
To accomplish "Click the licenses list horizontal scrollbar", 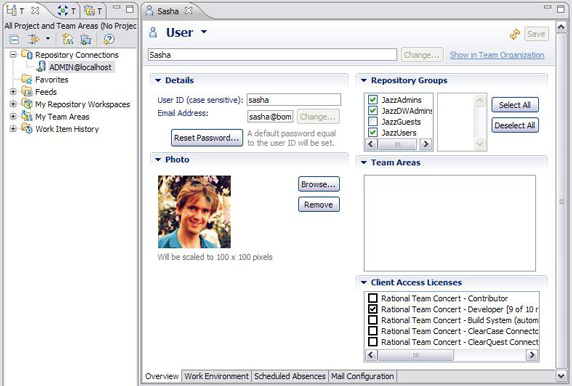I will 415,355.
